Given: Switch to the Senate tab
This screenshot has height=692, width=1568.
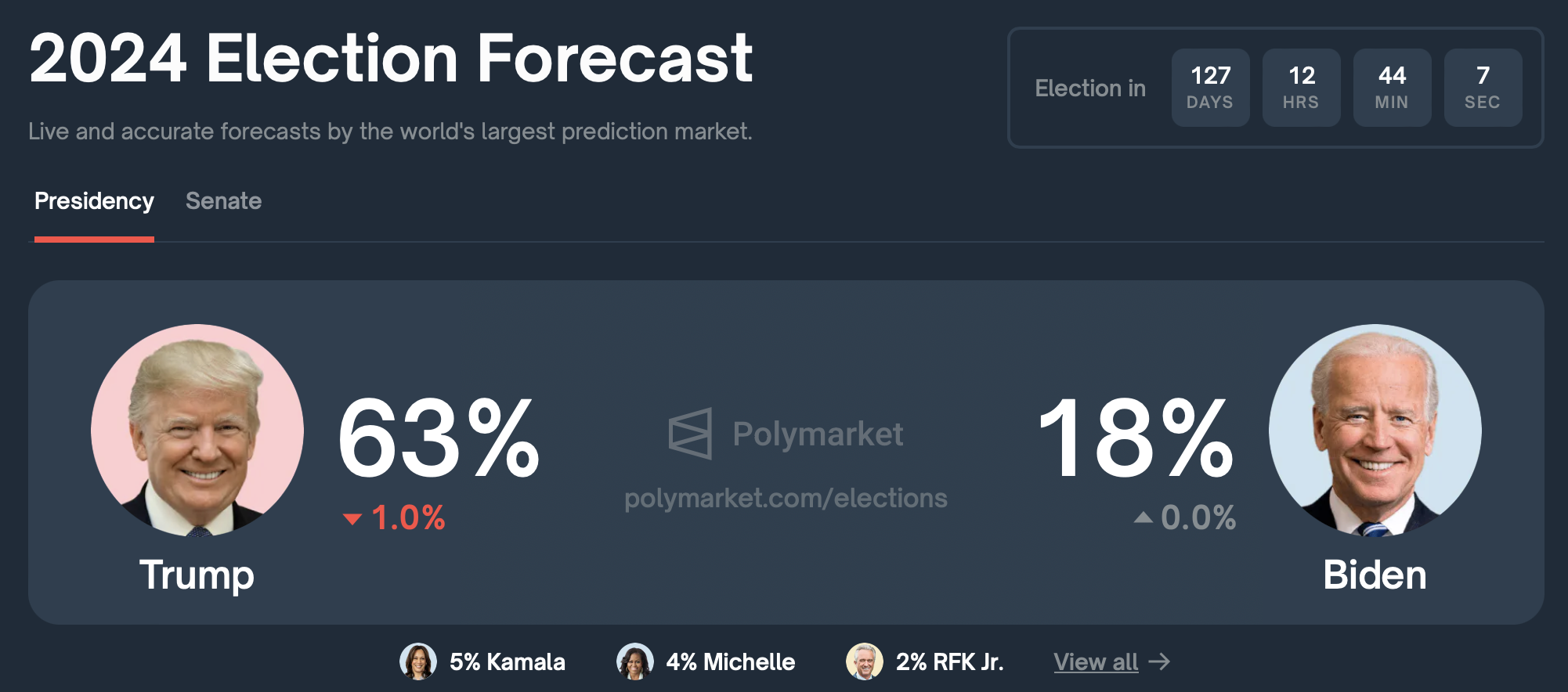Looking at the screenshot, I should coord(223,201).
